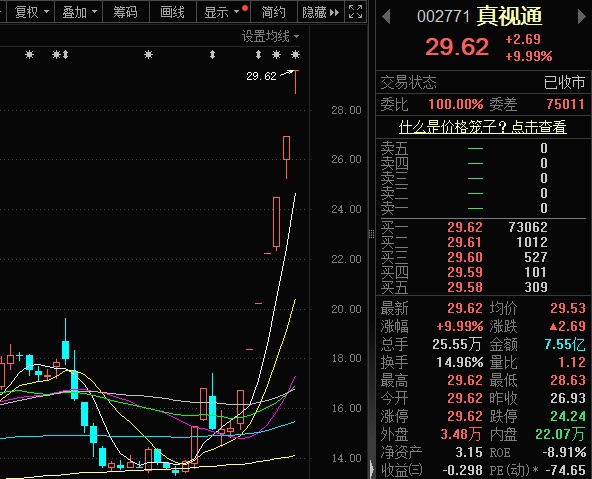Click 买三 volume 527
Screen dimensions: 592x479
536,257
